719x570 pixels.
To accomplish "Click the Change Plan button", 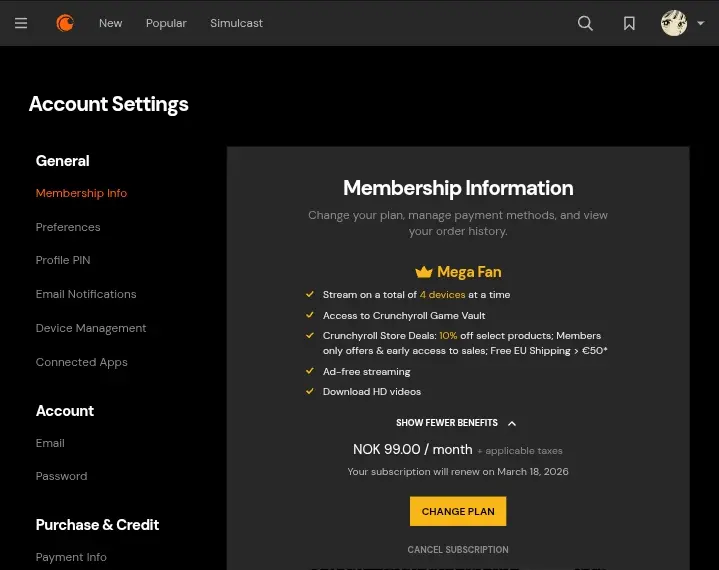I will point(458,511).
